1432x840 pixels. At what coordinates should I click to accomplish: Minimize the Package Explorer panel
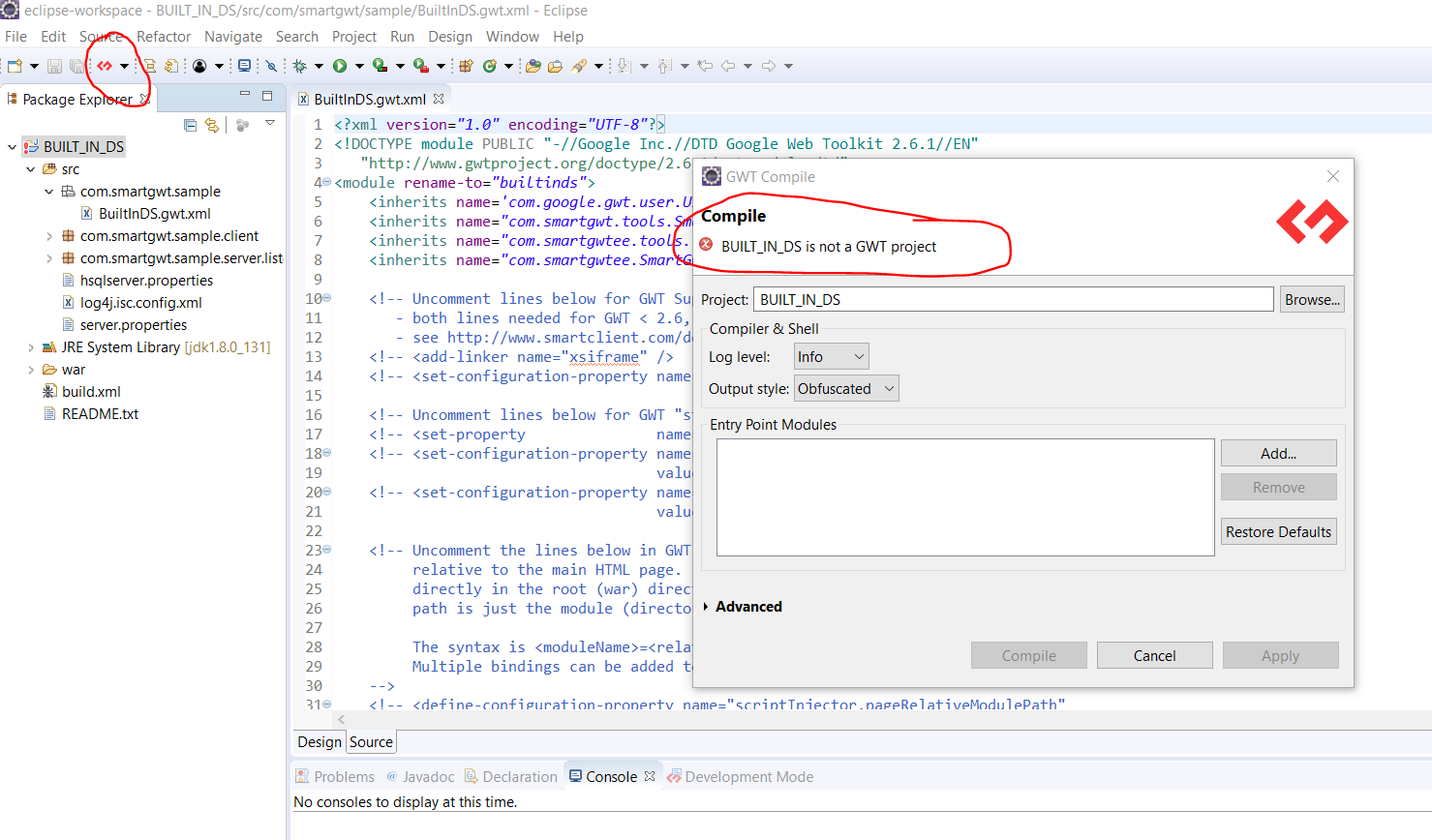[245, 95]
